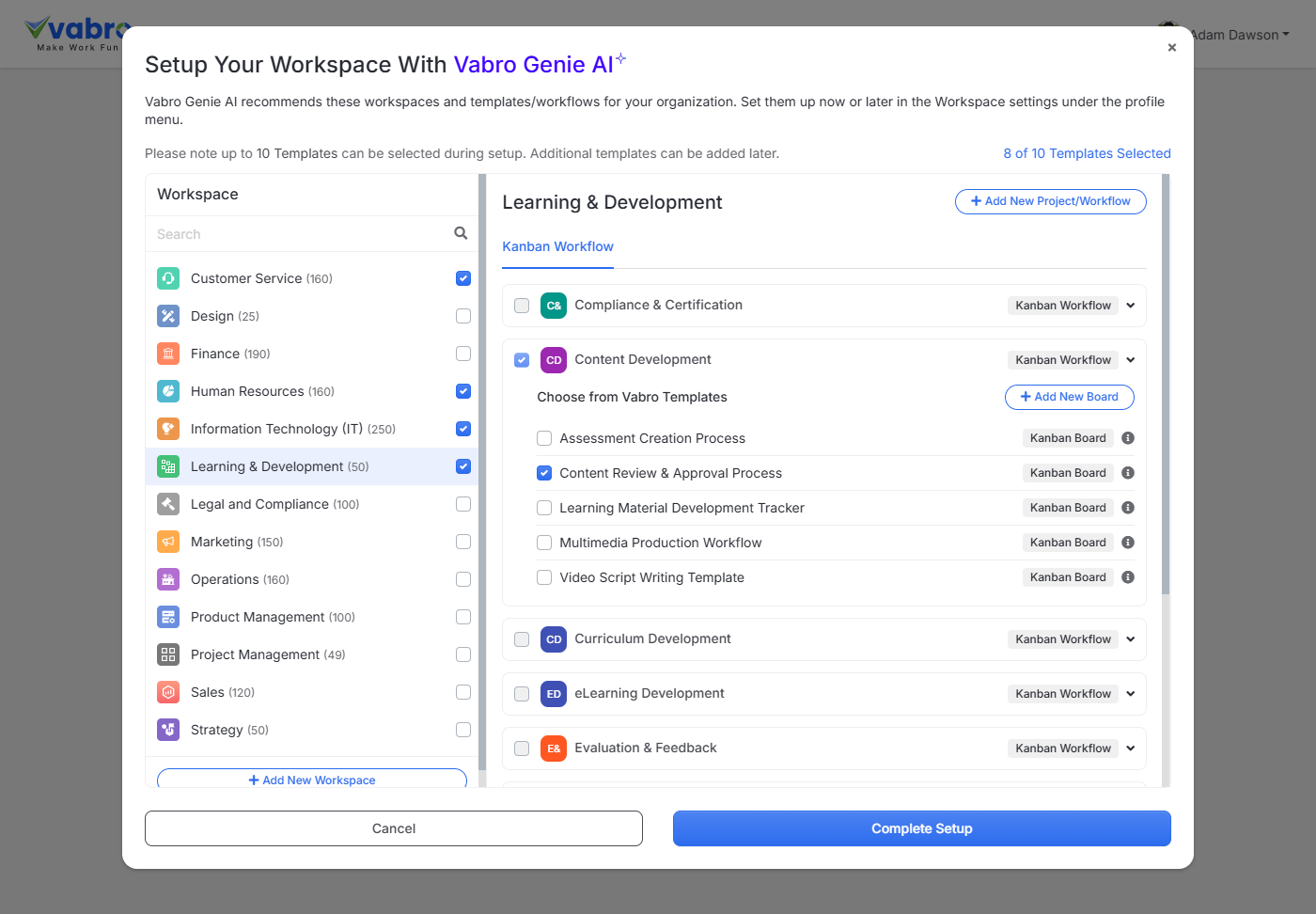This screenshot has height=914, width=1316.
Task: Click the Compliance & Certification C& badge
Action: (554, 306)
